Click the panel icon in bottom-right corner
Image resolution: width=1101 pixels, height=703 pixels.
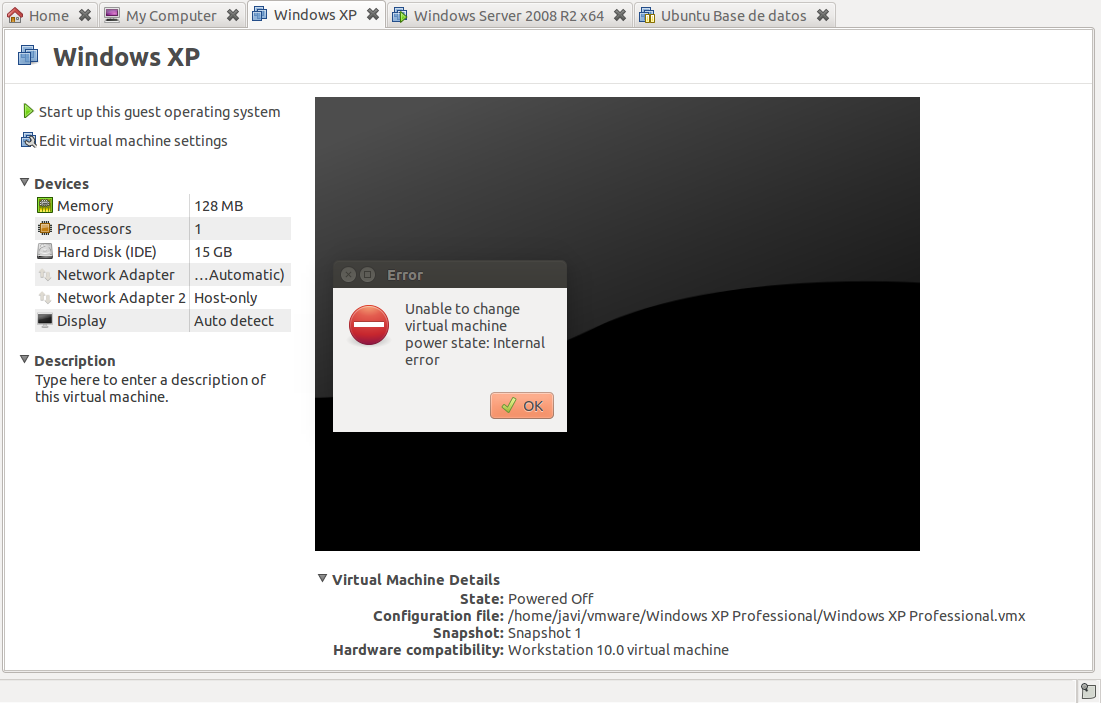[x=1087, y=690]
